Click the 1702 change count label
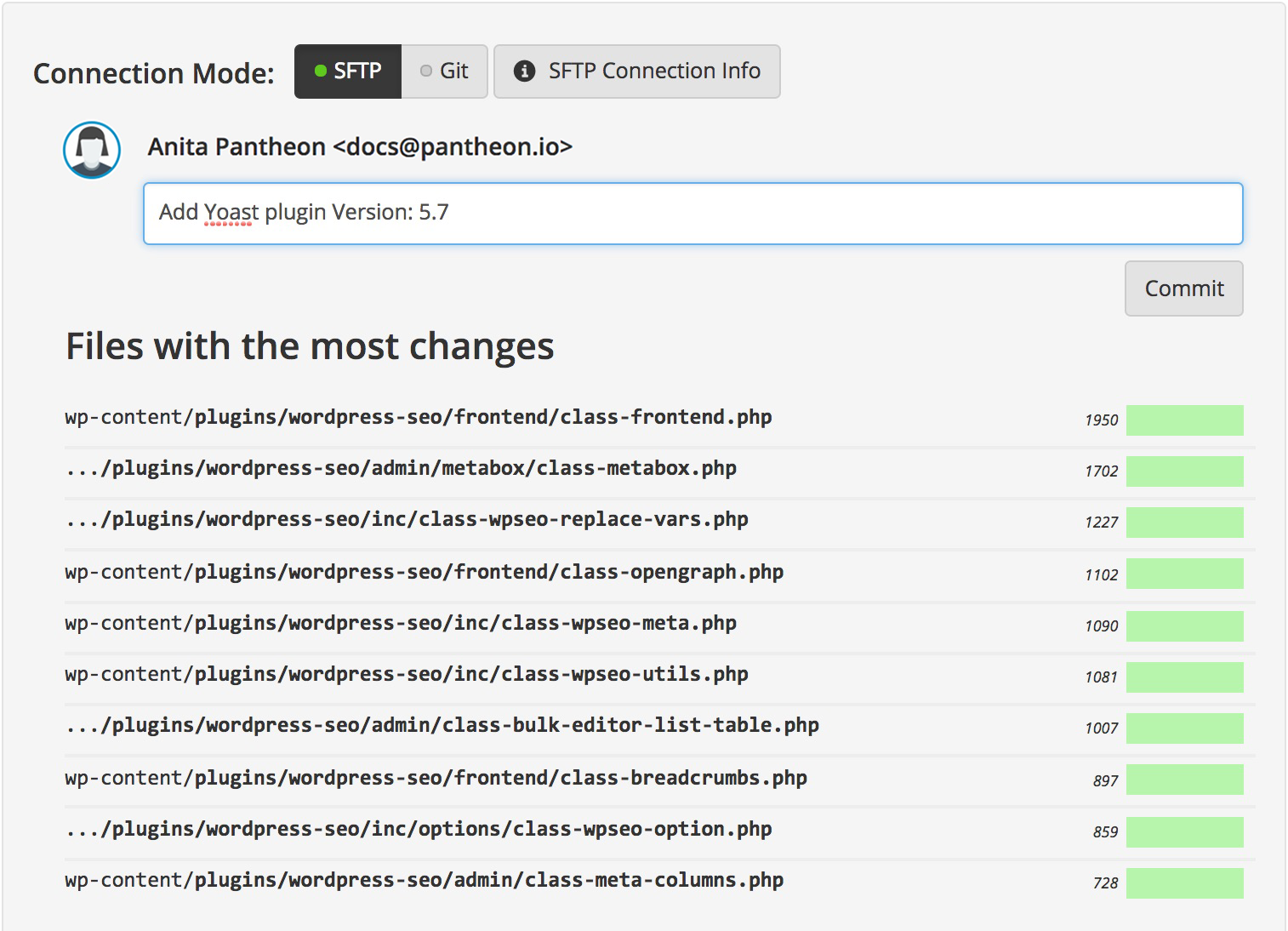The width and height of the screenshot is (1288, 931). click(1100, 471)
